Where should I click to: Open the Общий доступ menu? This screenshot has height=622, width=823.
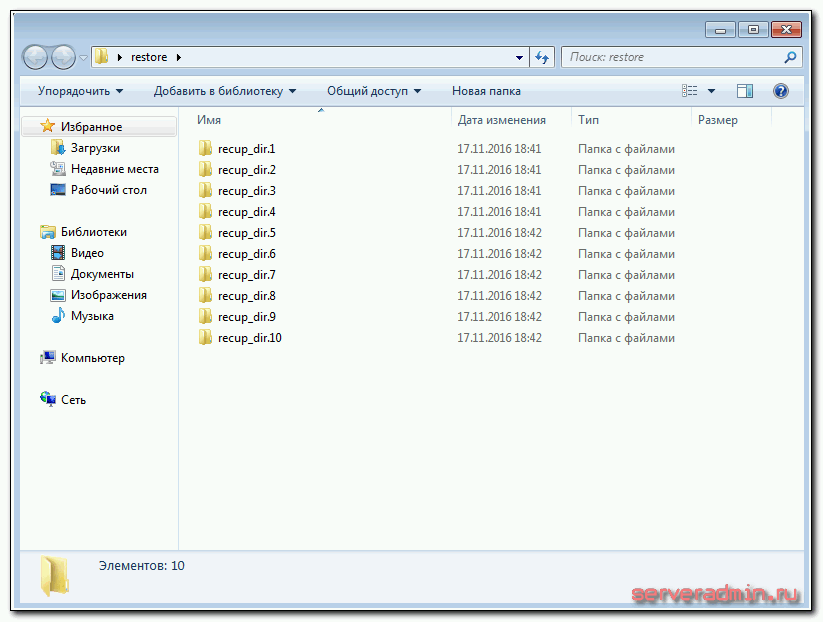373,91
